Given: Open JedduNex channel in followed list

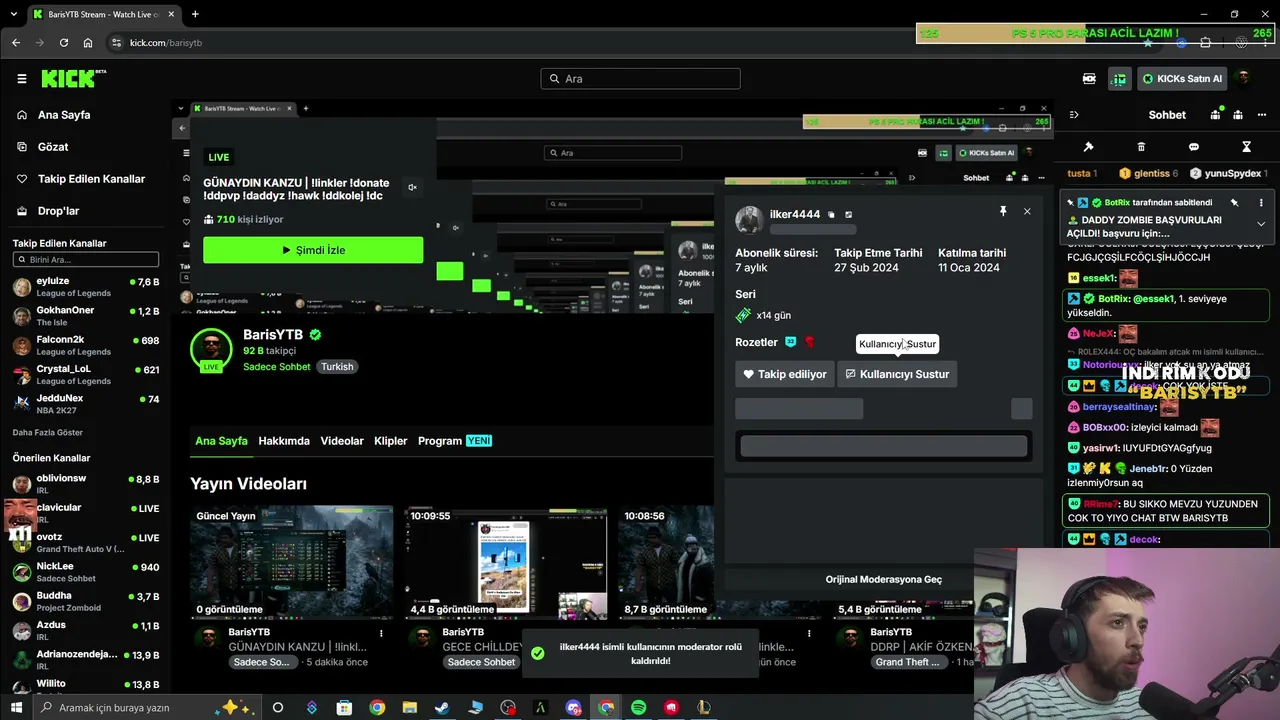Looking at the screenshot, I should tap(86, 404).
